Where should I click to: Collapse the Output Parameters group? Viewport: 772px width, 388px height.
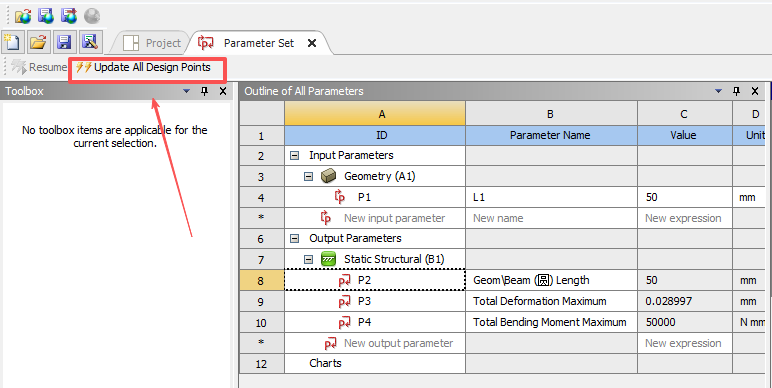tap(294, 238)
